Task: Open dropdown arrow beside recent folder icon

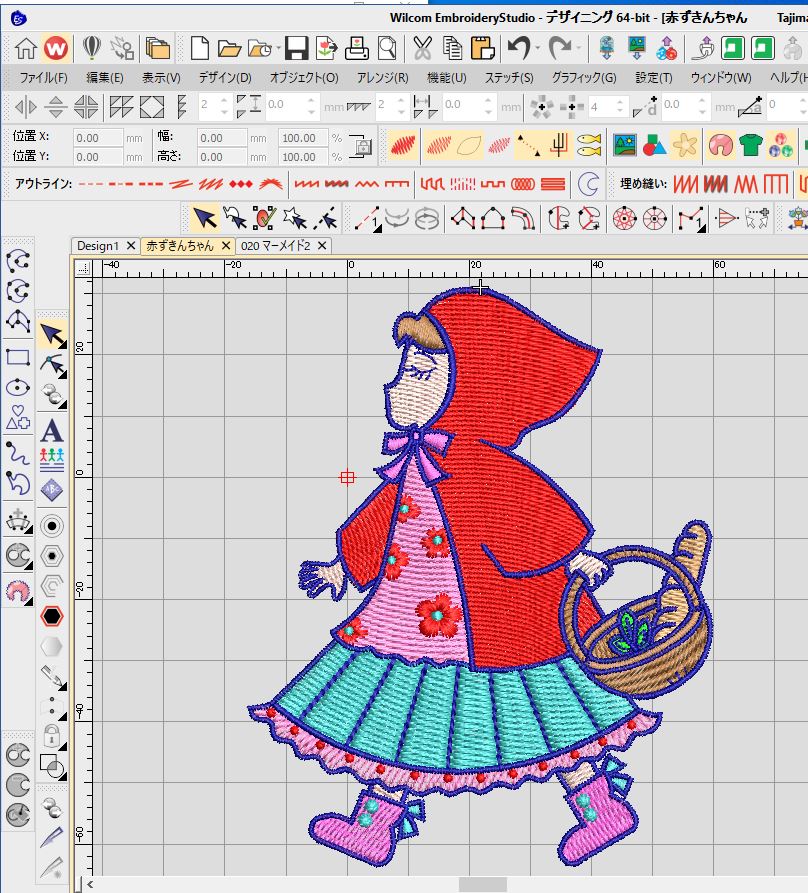Action: pos(278,48)
